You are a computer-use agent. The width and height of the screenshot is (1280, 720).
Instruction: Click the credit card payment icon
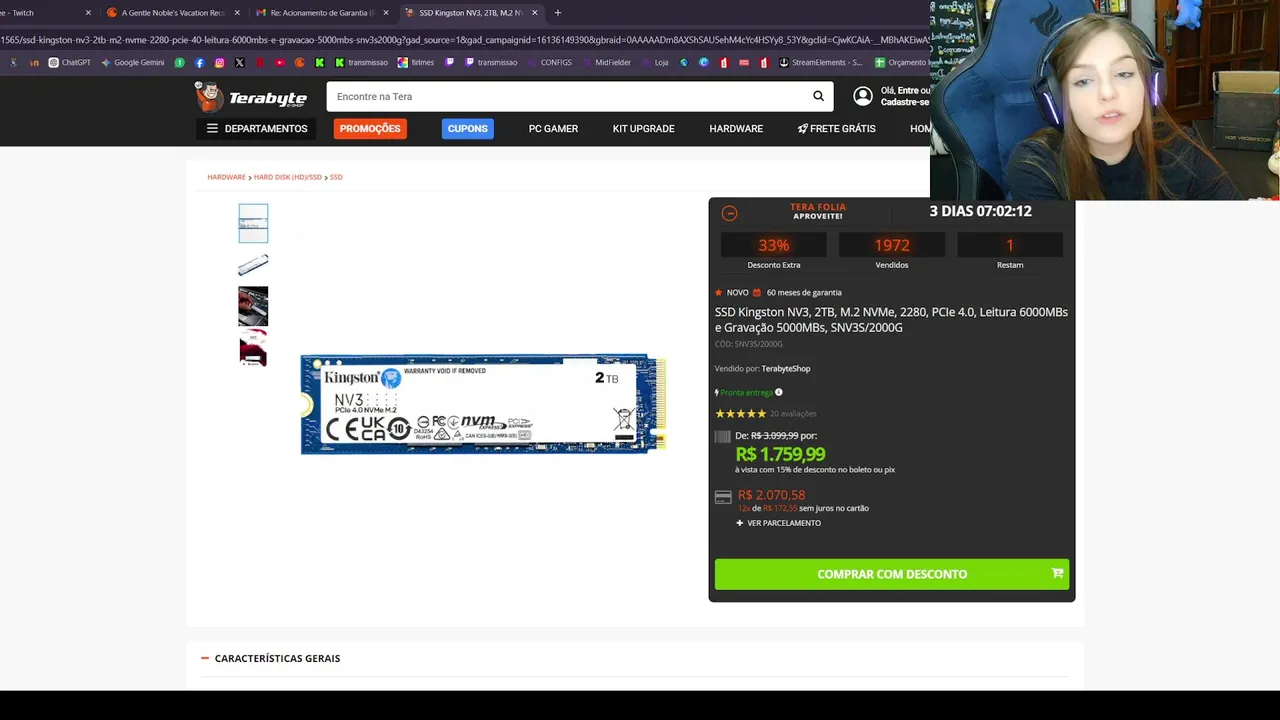click(x=723, y=497)
